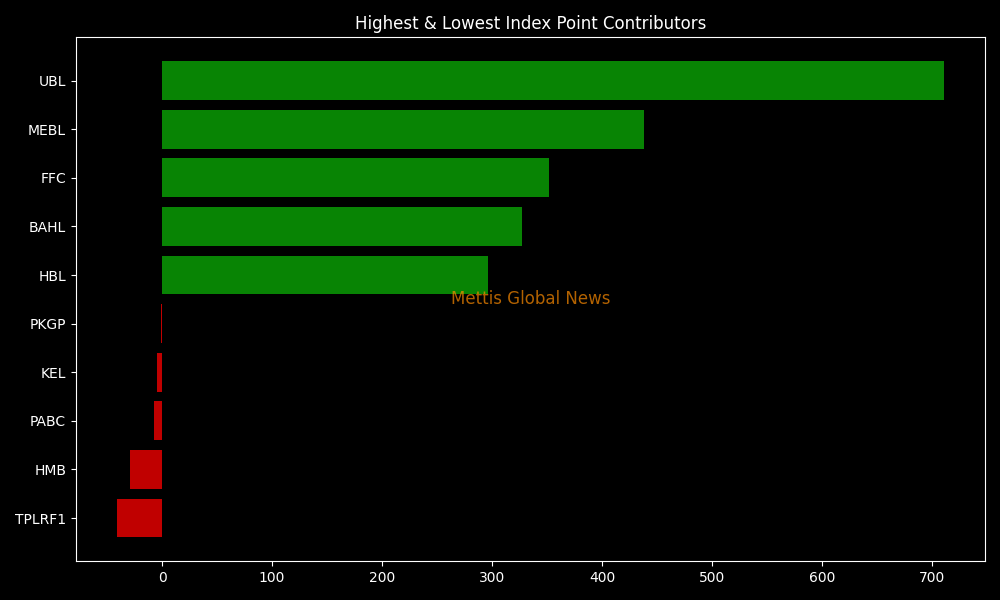Click the chart title text
1000x600 pixels.
click(x=530, y=23)
